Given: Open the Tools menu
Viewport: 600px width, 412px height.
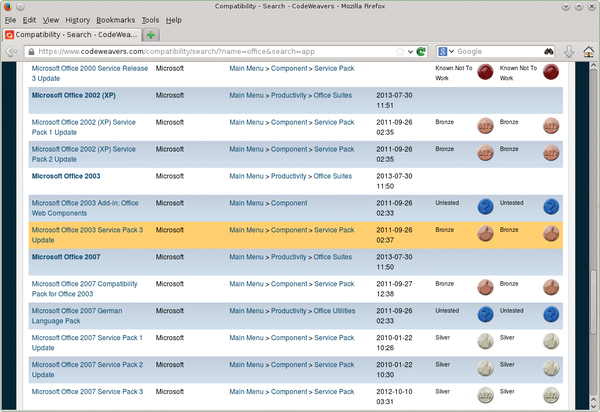Looking at the screenshot, I should tap(150, 20).
